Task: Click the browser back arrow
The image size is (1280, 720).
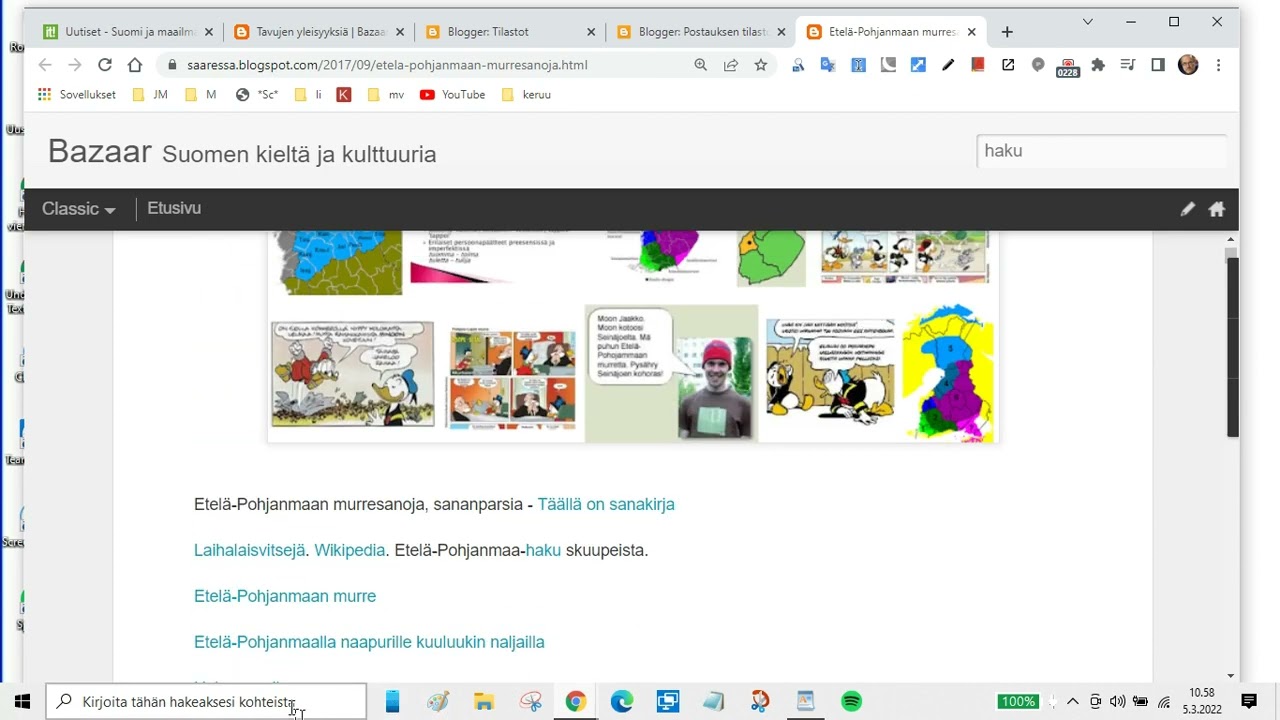Action: (x=45, y=65)
